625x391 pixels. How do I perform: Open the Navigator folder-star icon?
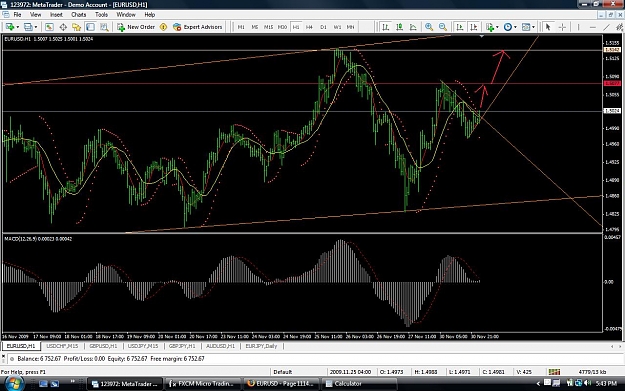tap(77, 27)
